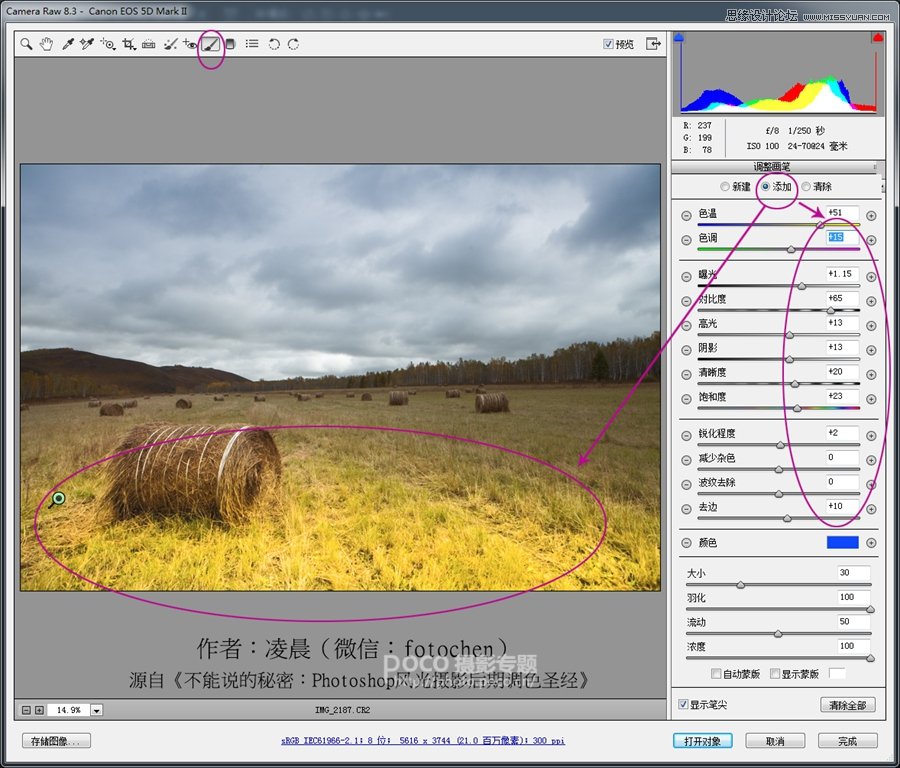Select the Hand tool
Viewport: 900px width, 768px height.
(46, 44)
